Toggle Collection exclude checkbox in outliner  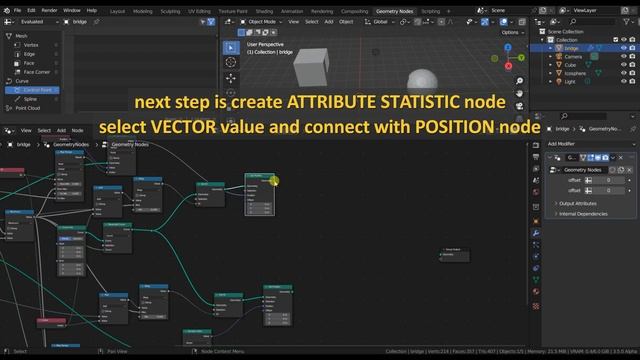(616, 40)
